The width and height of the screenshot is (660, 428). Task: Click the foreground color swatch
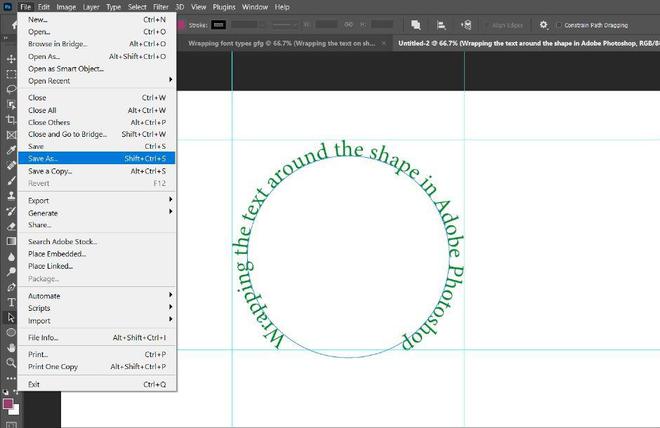(x=8, y=404)
